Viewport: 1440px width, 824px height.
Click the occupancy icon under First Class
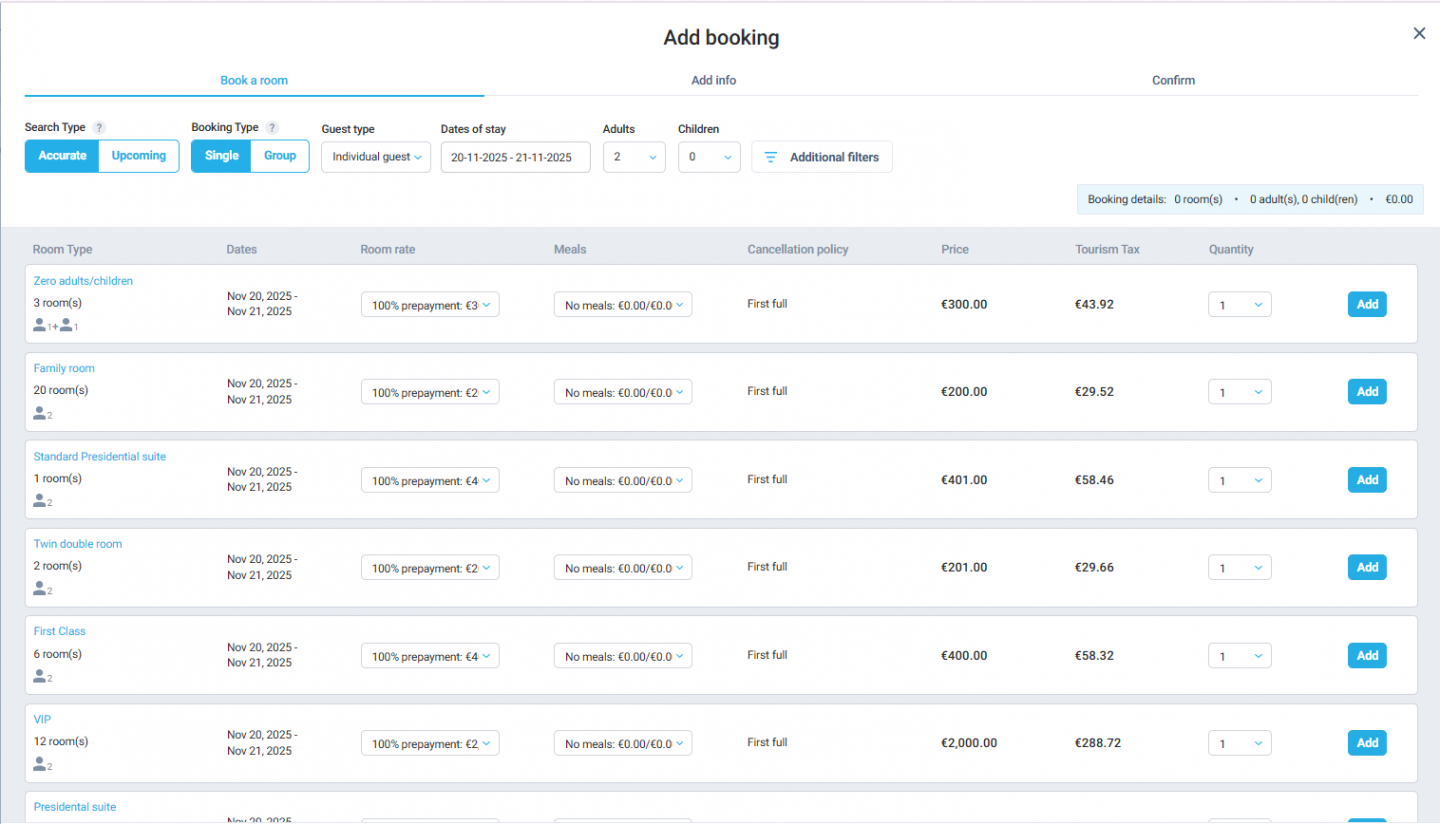click(x=39, y=677)
